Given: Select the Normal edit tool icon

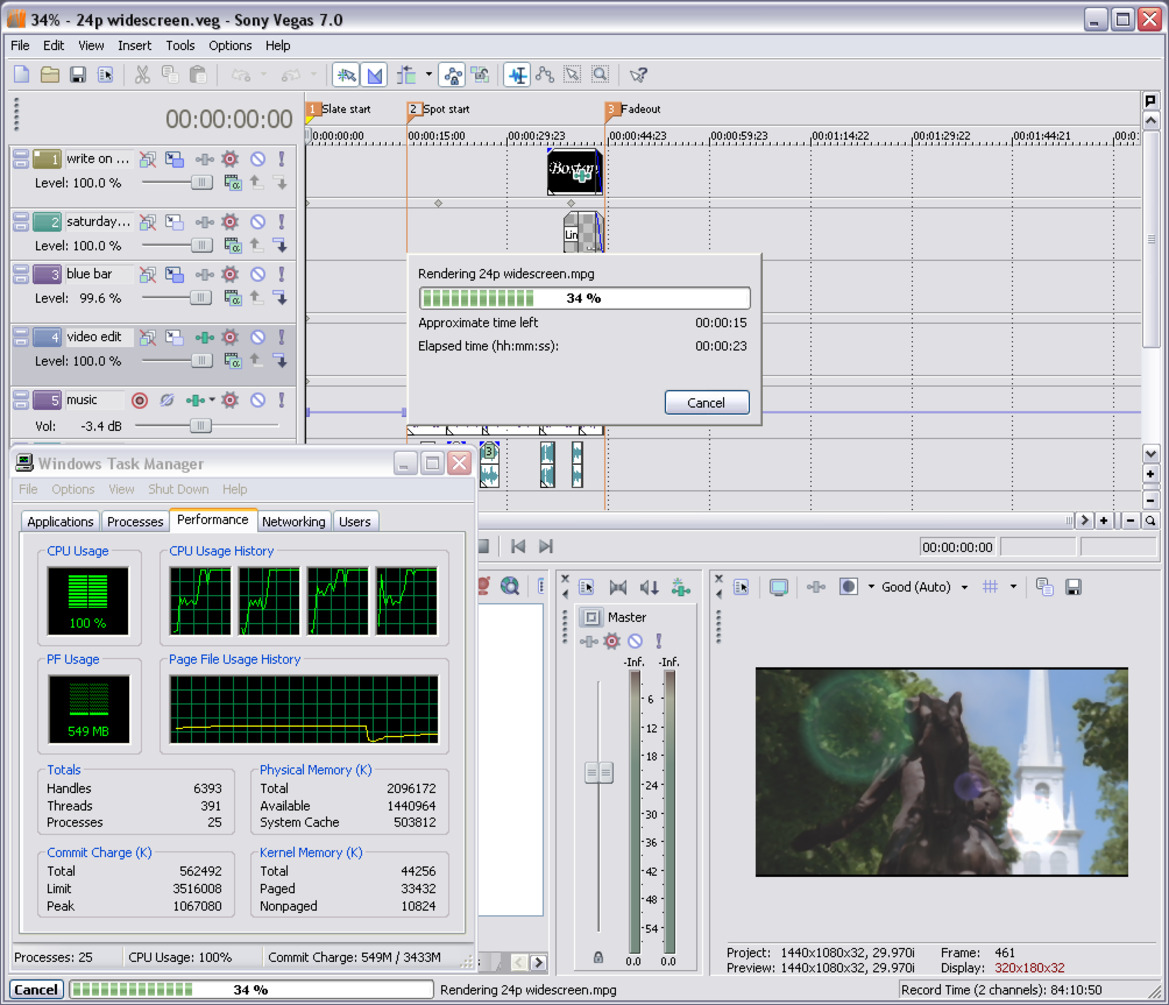Looking at the screenshot, I should 517,75.
